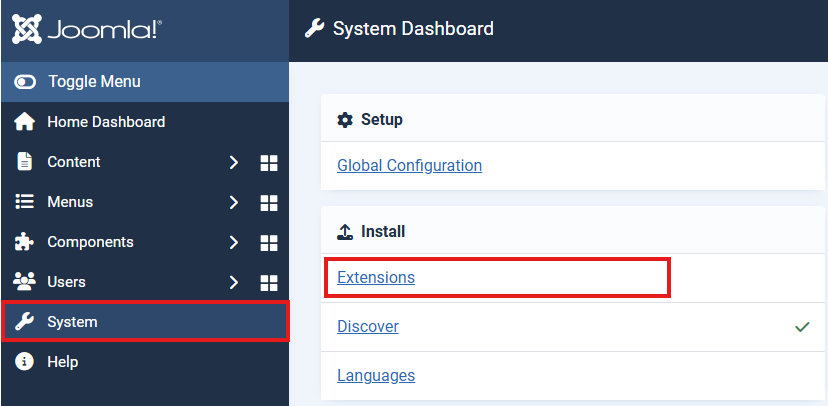Click the Home Dashboard house icon
The width and height of the screenshot is (828, 406).
[x=25, y=122]
